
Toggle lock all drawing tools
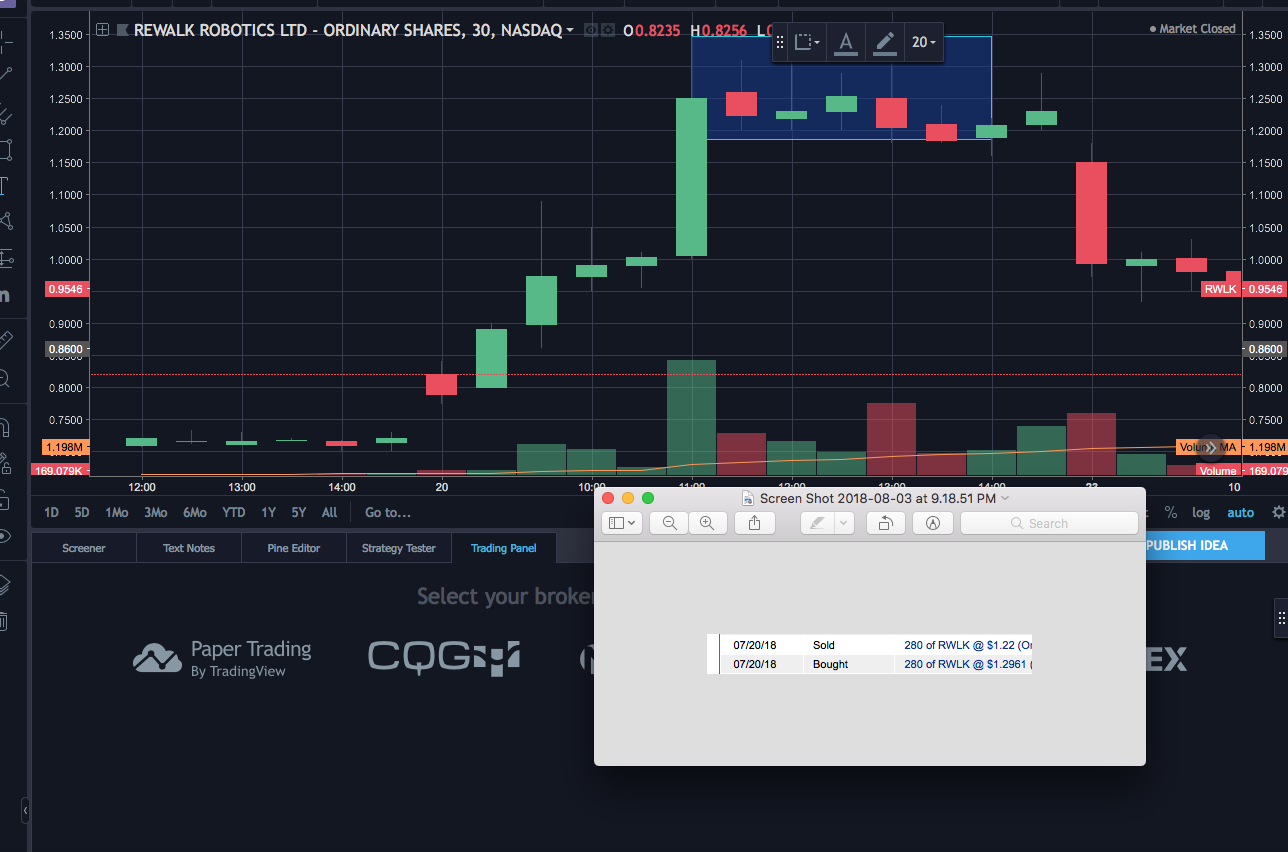(5, 499)
